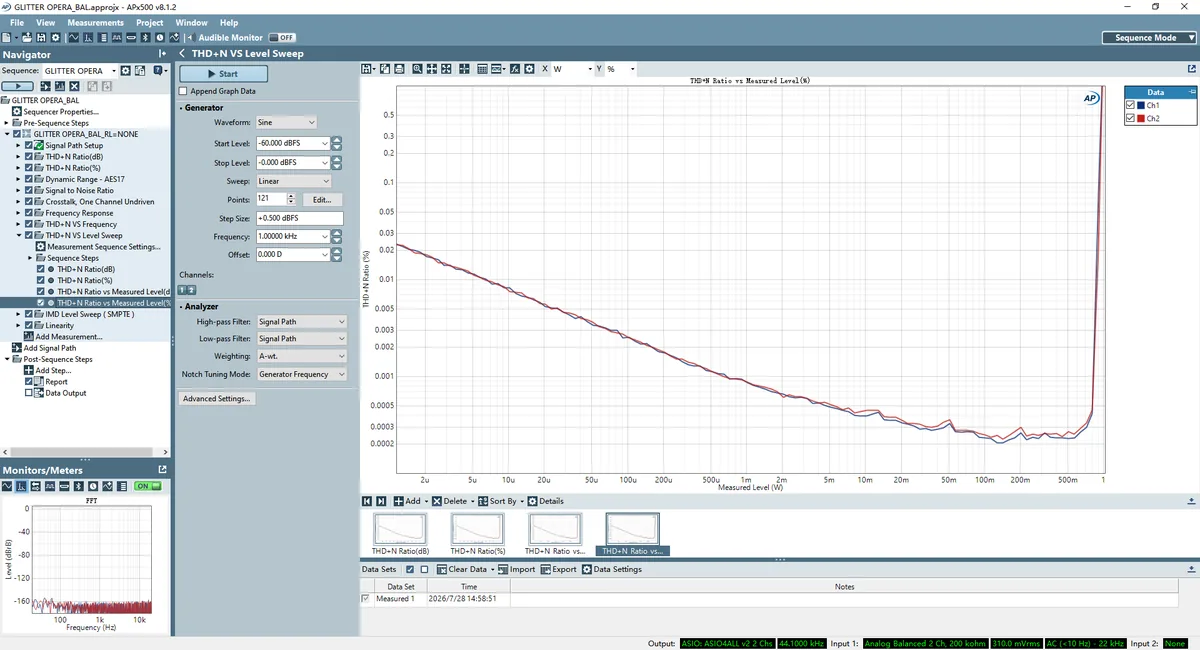Open the Sweep Linear dropdown

click(x=292, y=181)
